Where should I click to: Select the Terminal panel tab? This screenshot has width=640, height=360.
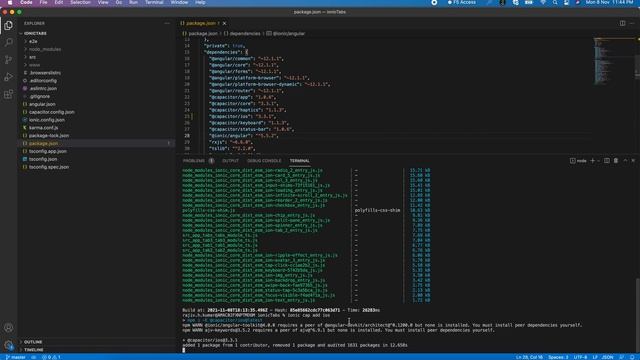click(x=300, y=161)
